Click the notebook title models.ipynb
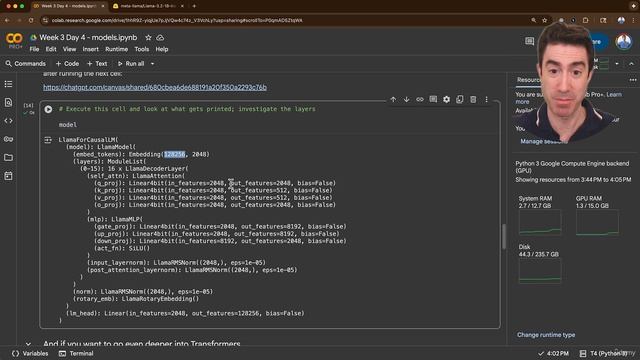 [x=88, y=38]
